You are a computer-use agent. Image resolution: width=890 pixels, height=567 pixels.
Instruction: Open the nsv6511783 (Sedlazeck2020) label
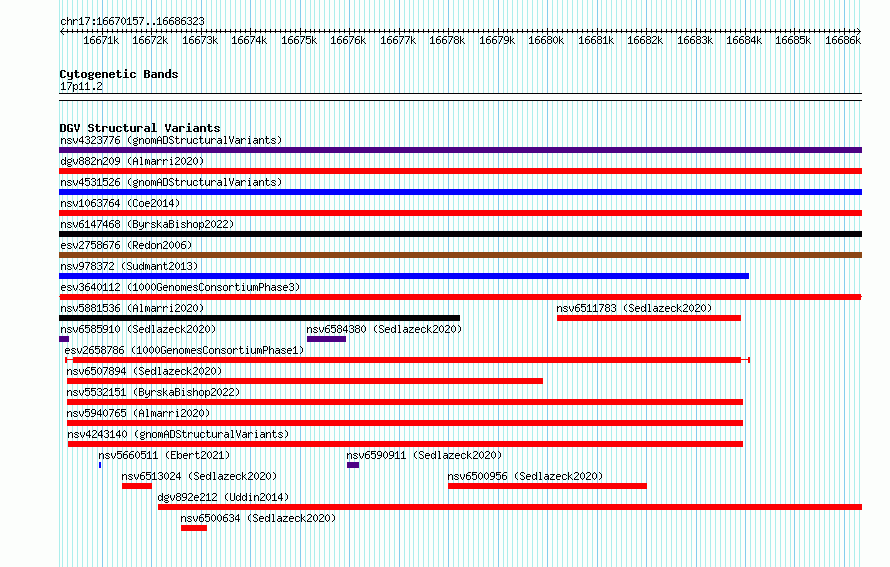[x=634, y=308]
